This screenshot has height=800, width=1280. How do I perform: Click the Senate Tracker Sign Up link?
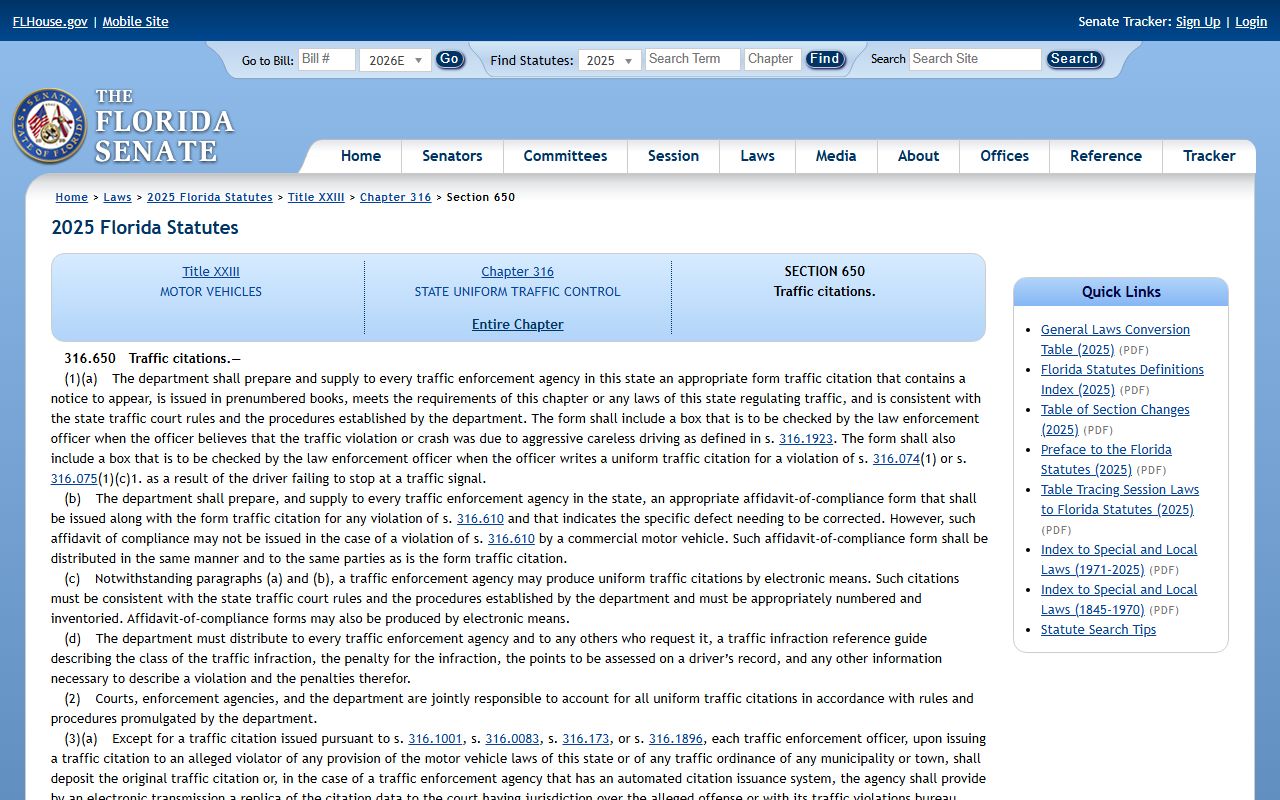1198,21
